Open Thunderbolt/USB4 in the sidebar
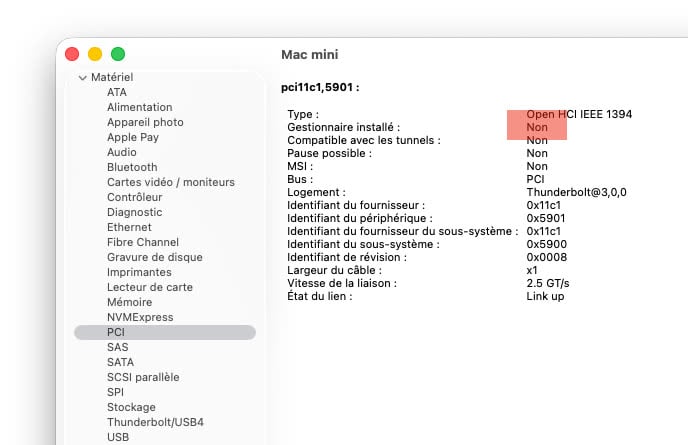688x445 pixels. point(155,422)
